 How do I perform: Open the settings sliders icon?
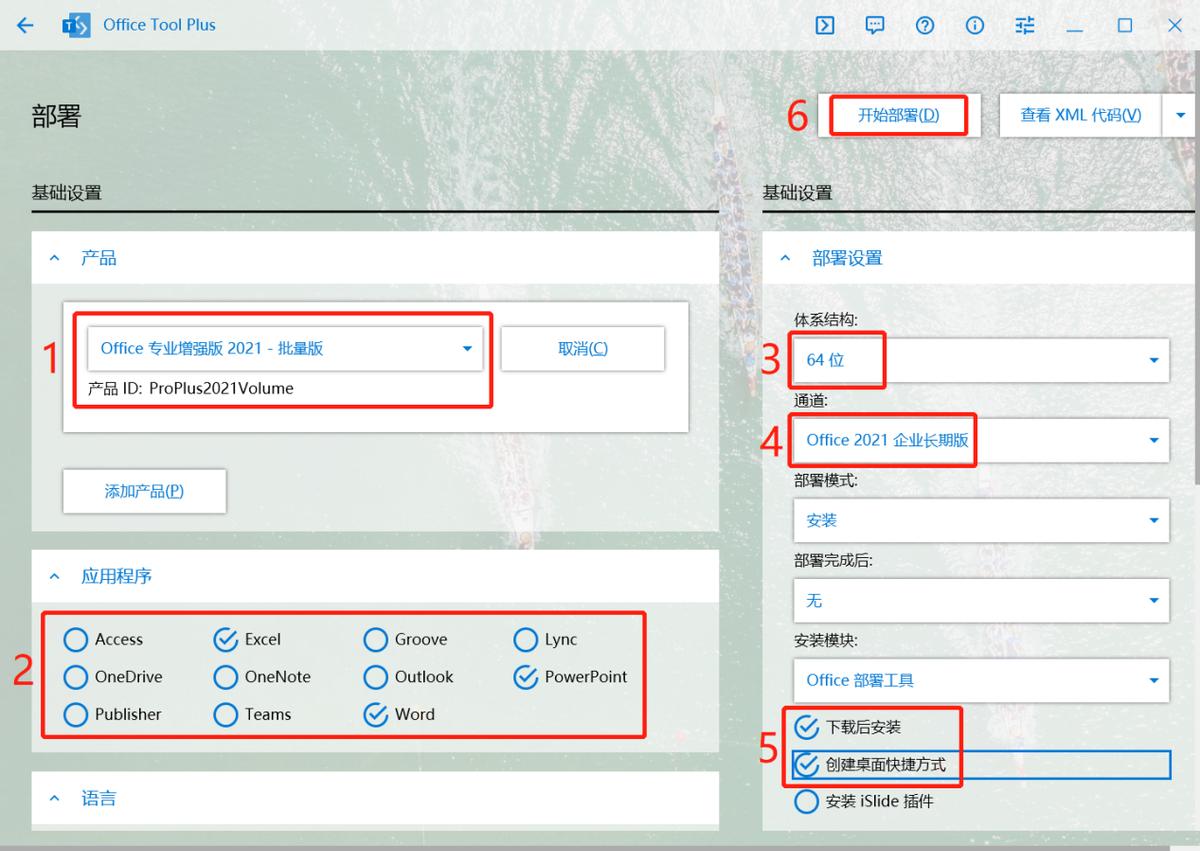tap(1025, 25)
